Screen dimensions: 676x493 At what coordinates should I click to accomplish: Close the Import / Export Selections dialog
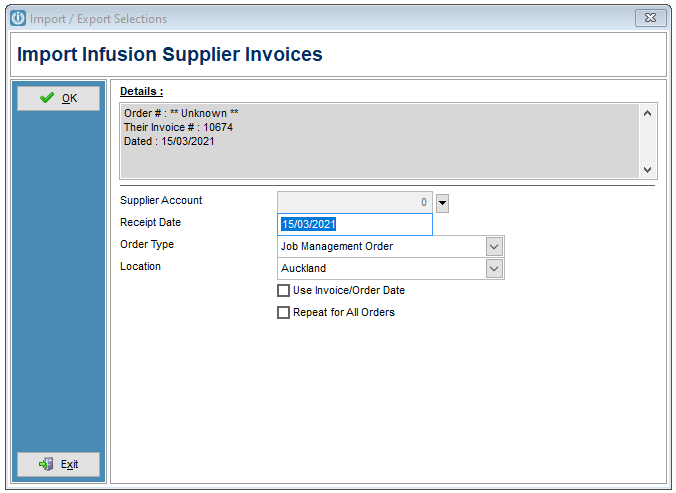pos(650,18)
